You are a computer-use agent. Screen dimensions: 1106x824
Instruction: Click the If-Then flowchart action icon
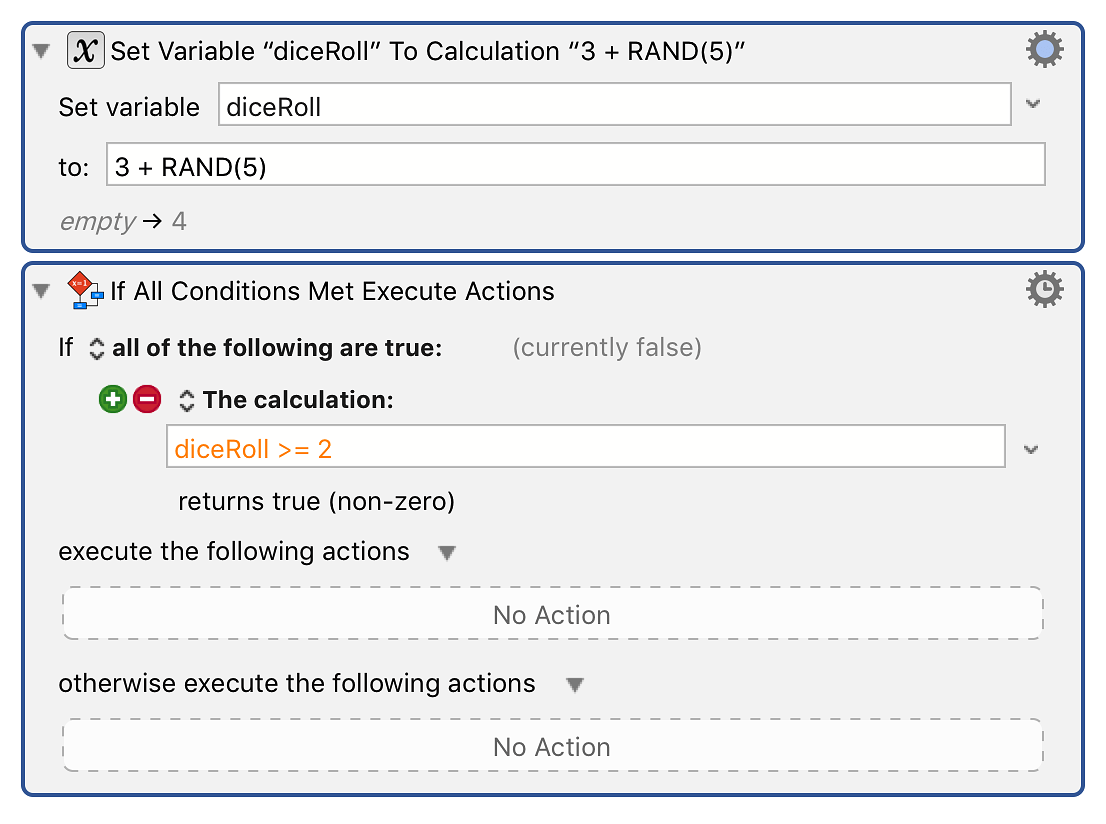(85, 291)
